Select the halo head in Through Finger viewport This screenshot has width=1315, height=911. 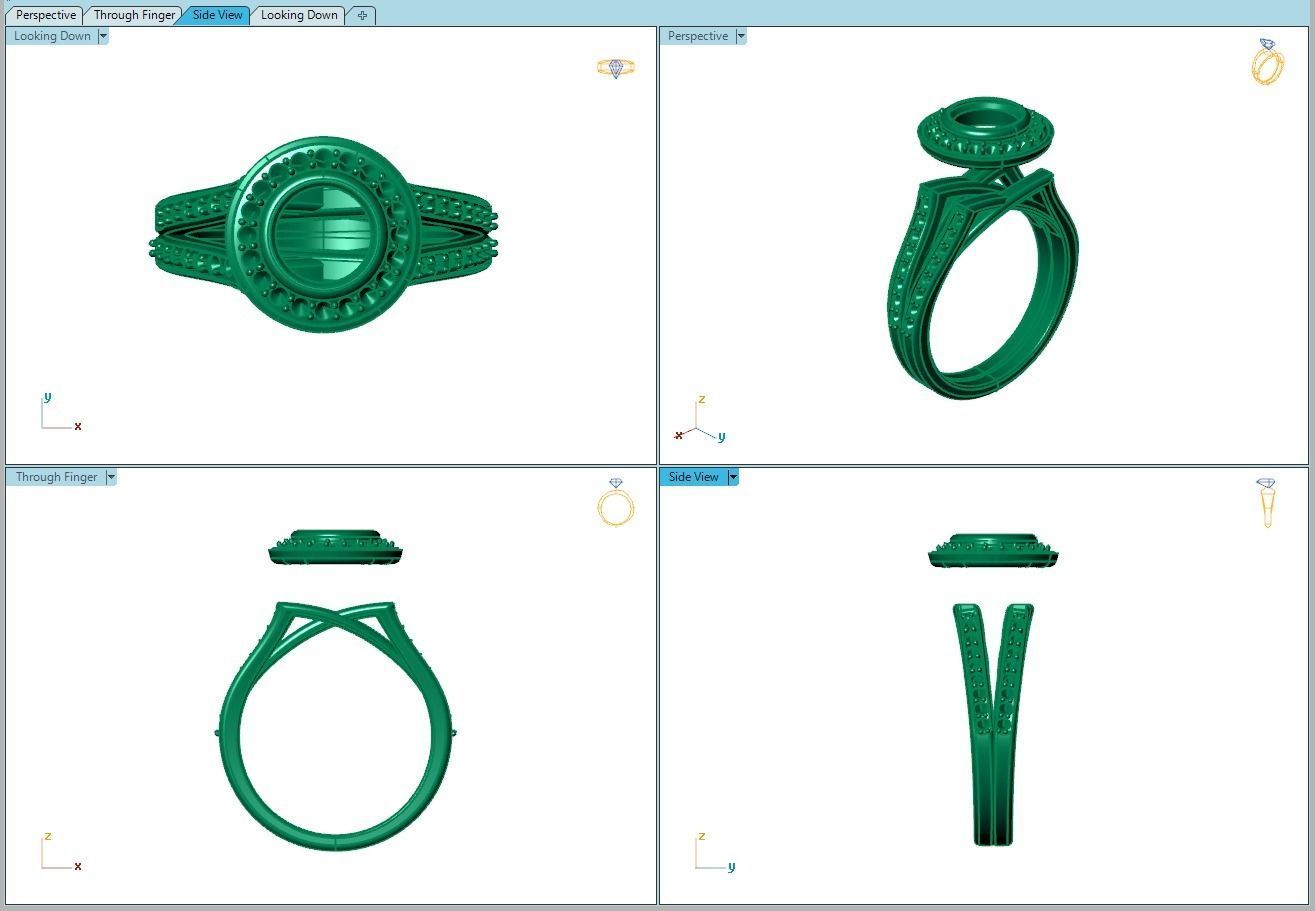point(335,549)
